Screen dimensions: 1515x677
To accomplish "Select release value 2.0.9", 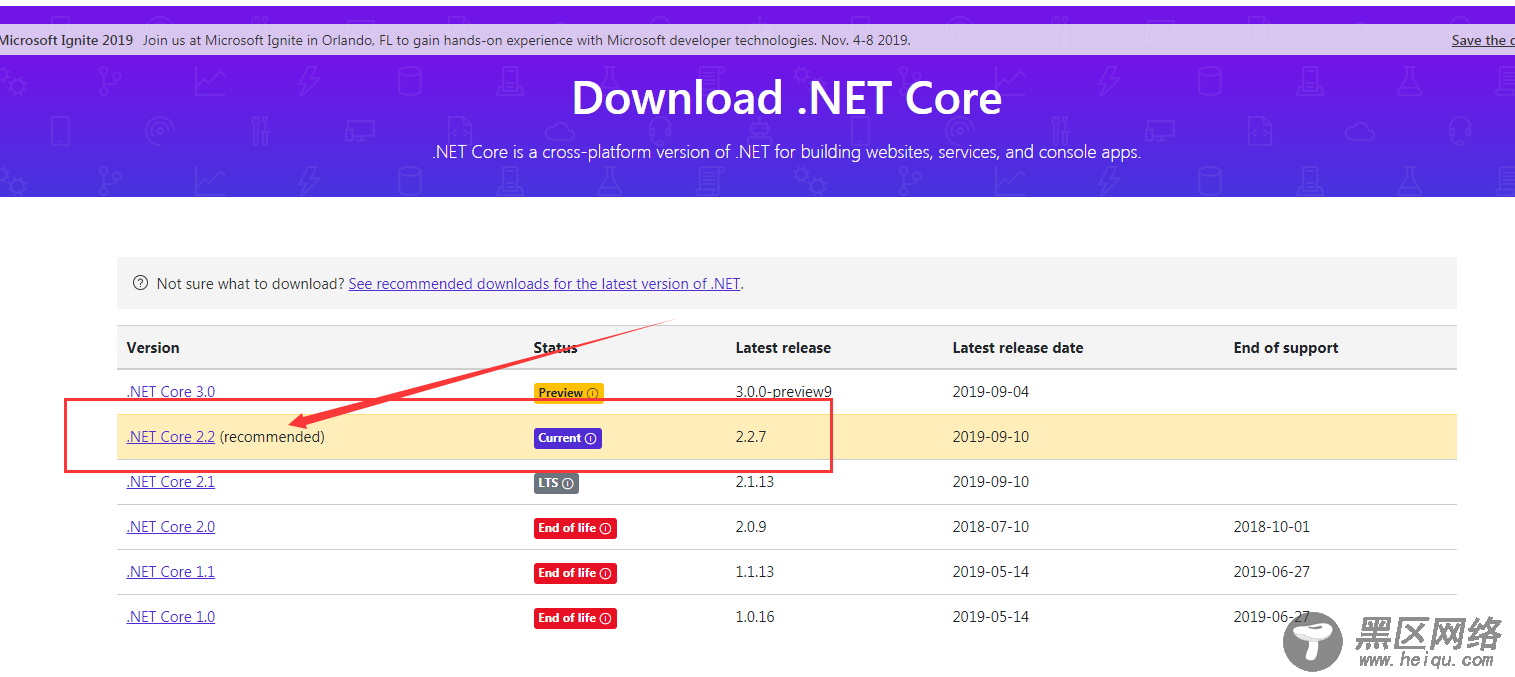I will point(751,527).
